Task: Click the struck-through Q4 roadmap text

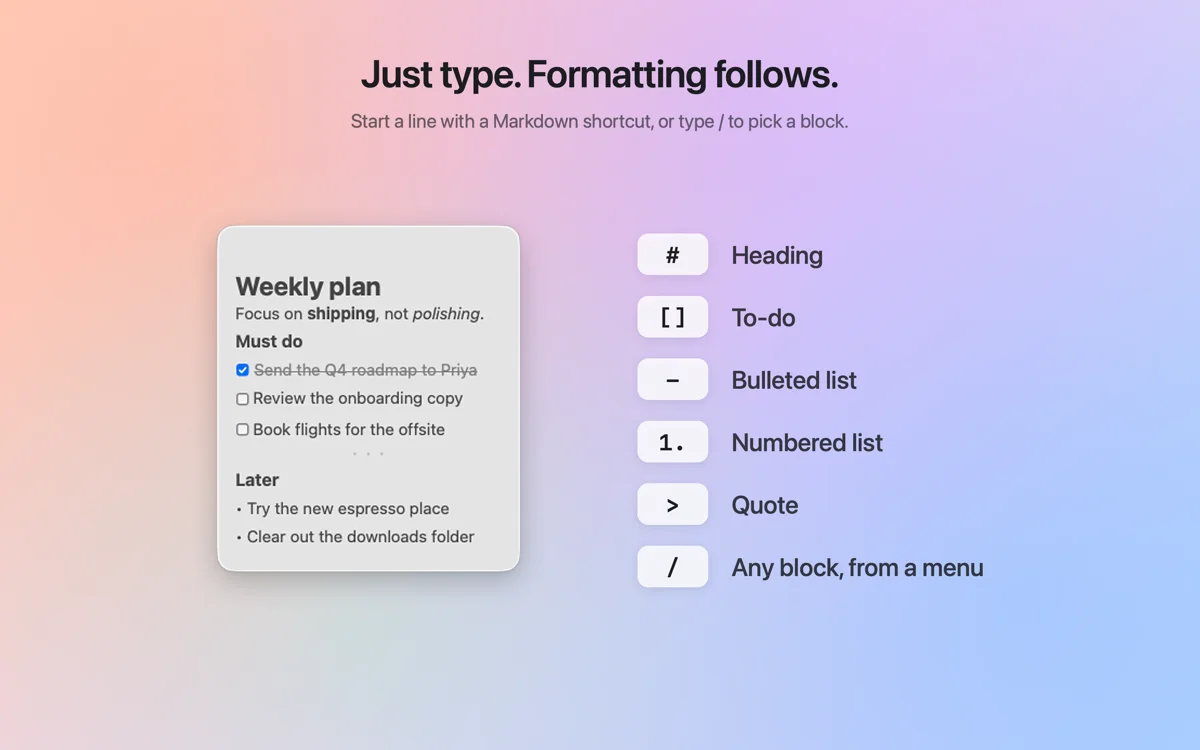Action: (x=365, y=370)
